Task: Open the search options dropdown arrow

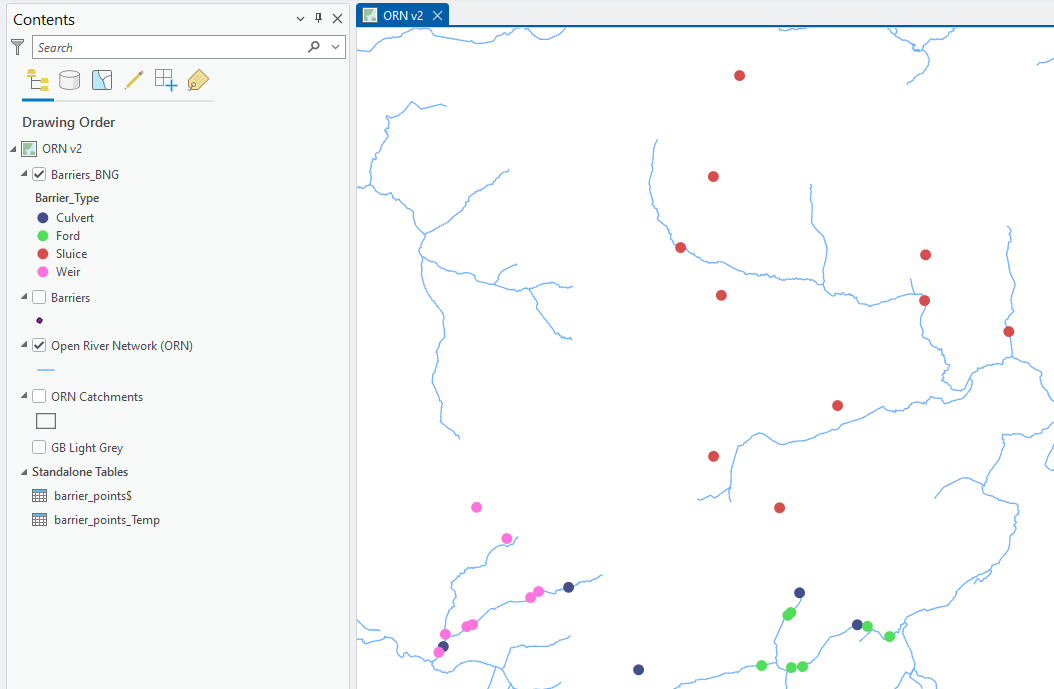Action: 336,47
